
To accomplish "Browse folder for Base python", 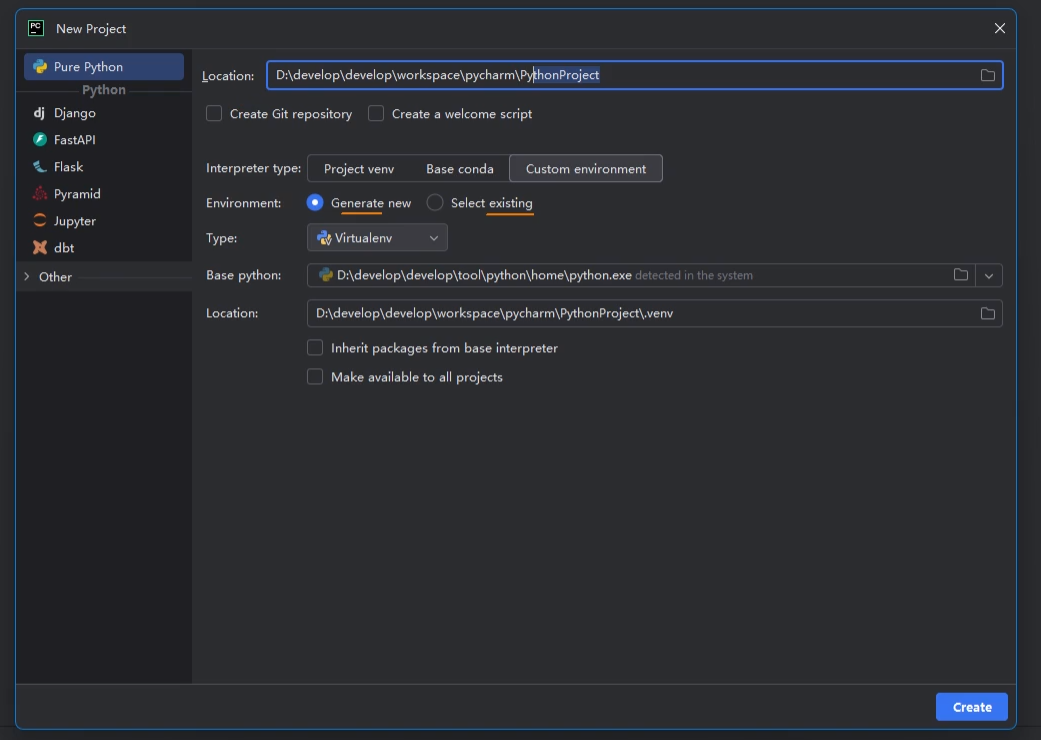I will click(x=961, y=275).
